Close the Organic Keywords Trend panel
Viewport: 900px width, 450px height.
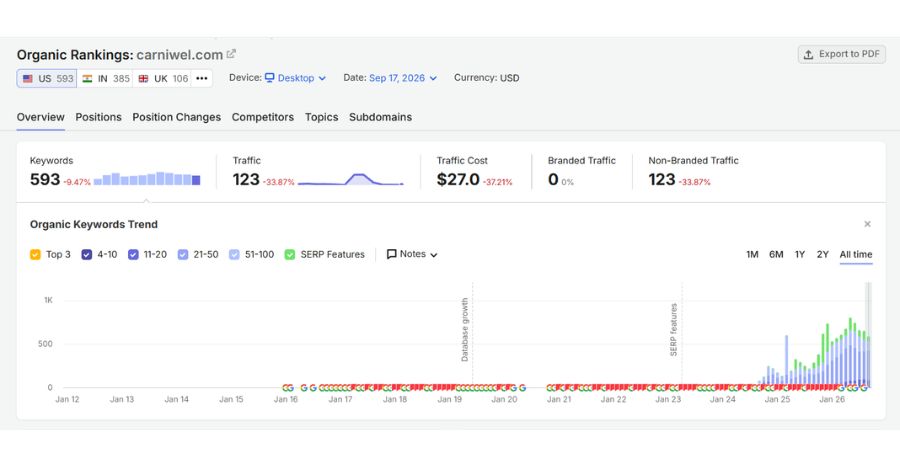[867, 224]
